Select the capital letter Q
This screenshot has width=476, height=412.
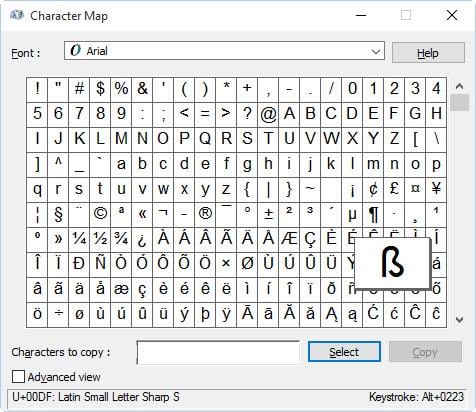(205, 139)
